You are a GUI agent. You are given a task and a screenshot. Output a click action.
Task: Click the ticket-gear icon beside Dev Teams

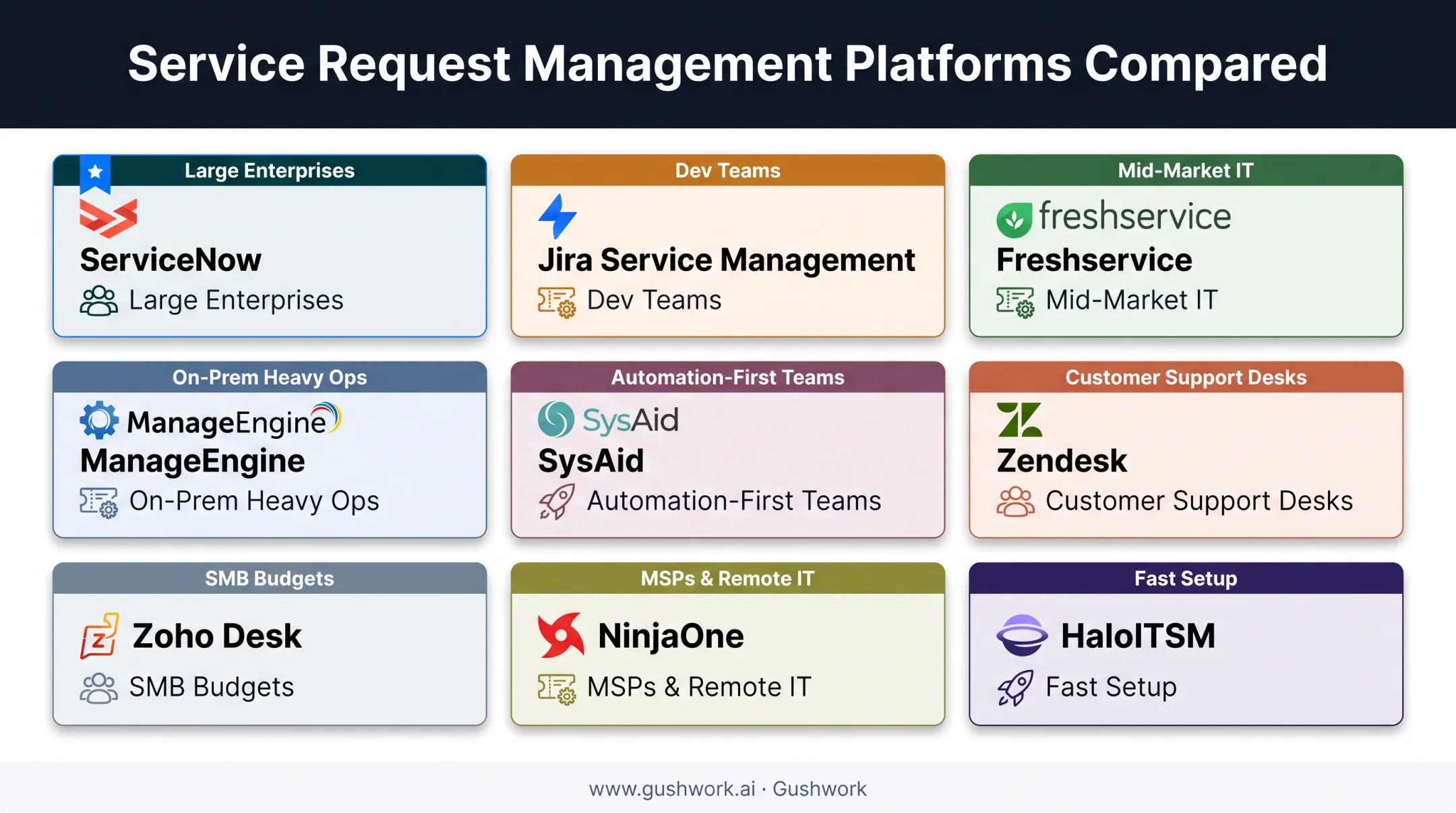tap(557, 302)
